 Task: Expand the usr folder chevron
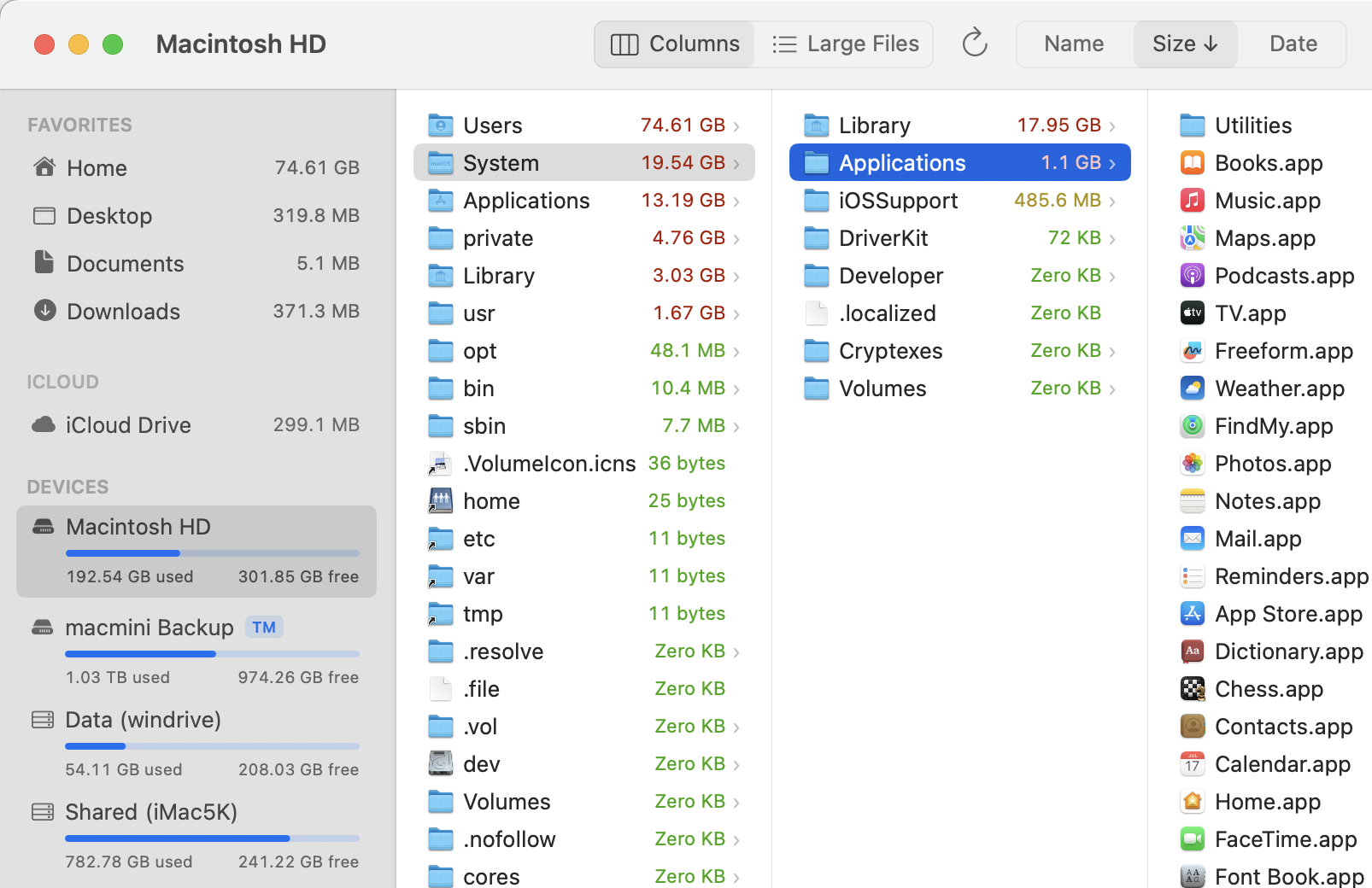pyautogui.click(x=736, y=314)
